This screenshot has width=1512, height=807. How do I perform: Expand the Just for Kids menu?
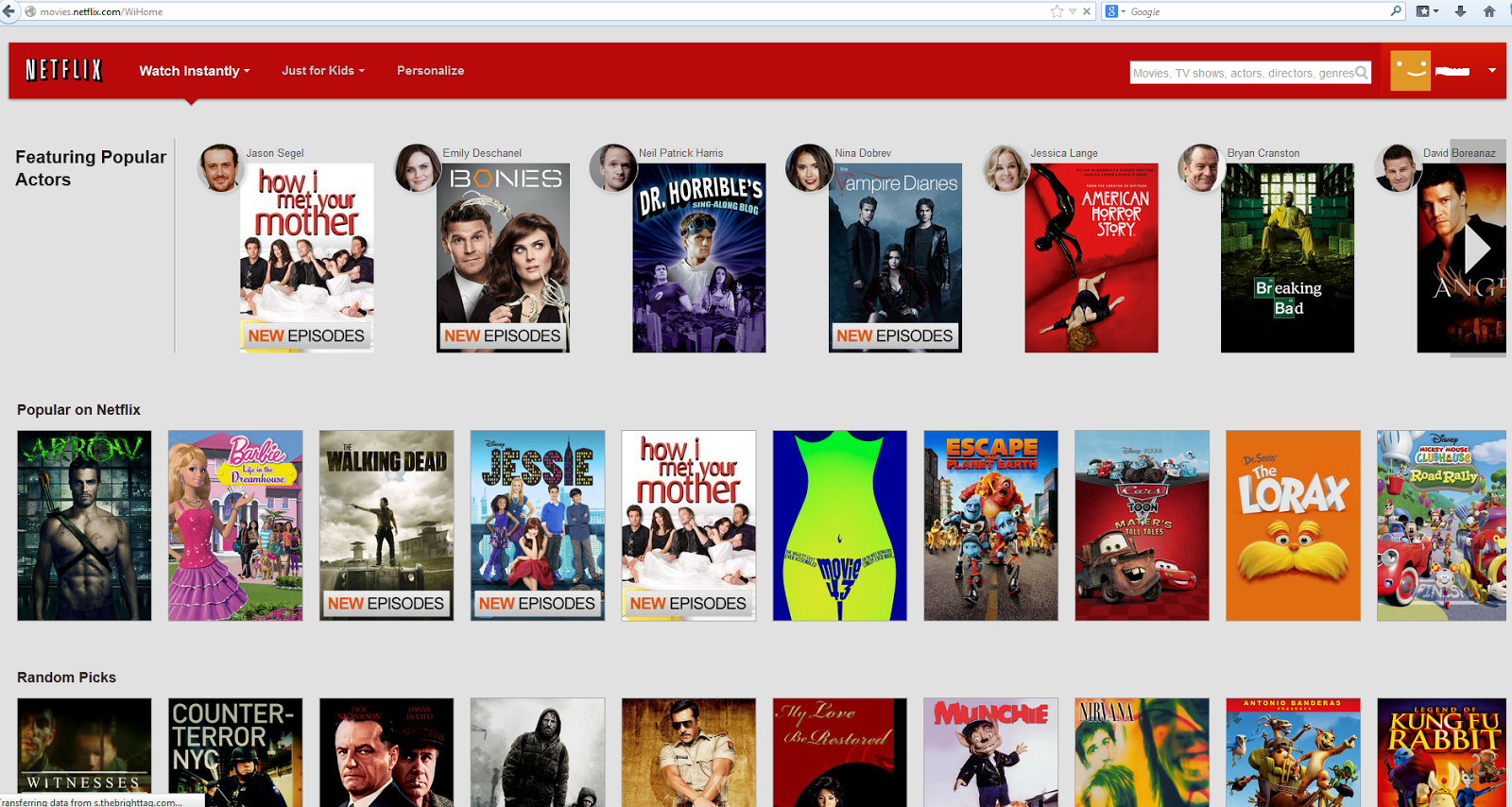click(x=323, y=71)
